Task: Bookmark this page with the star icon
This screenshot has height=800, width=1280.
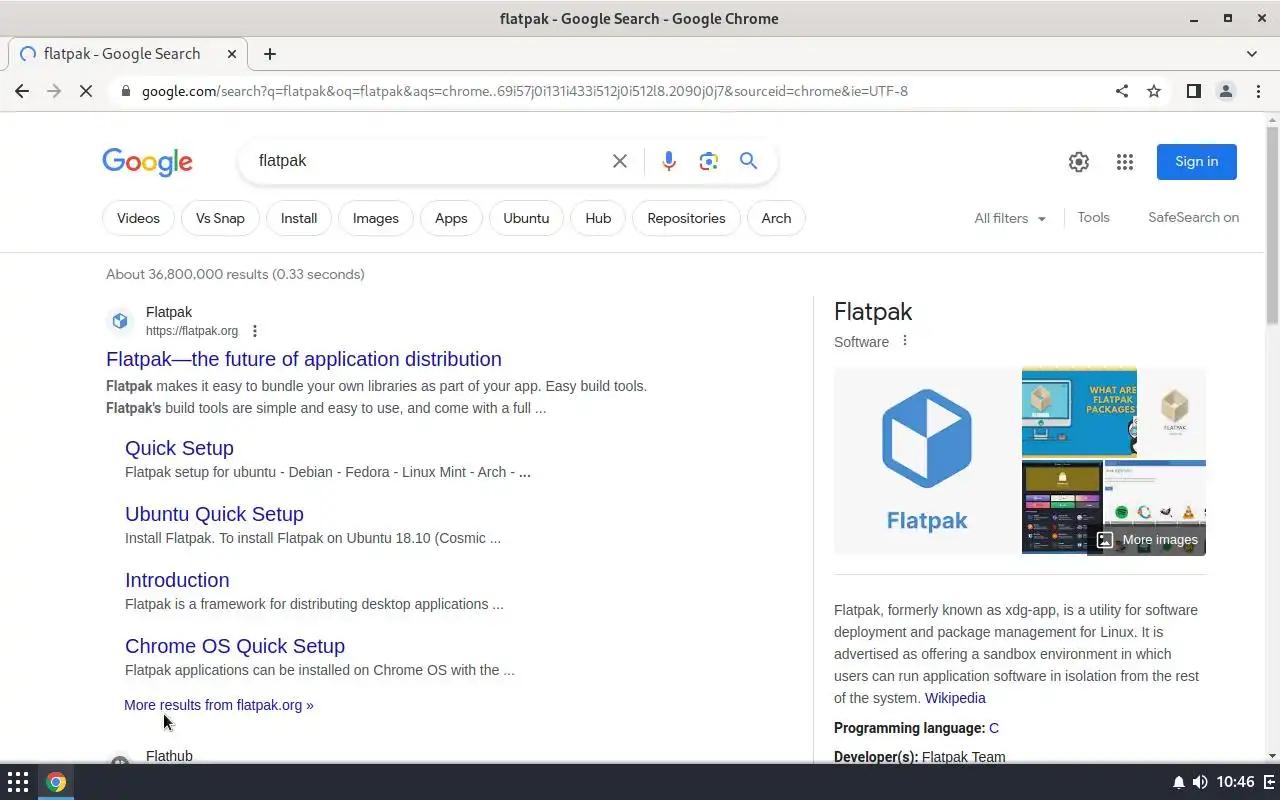Action: (1154, 91)
